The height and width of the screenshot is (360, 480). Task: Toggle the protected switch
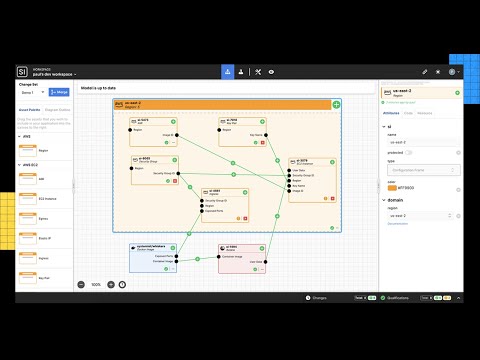(x=408, y=153)
